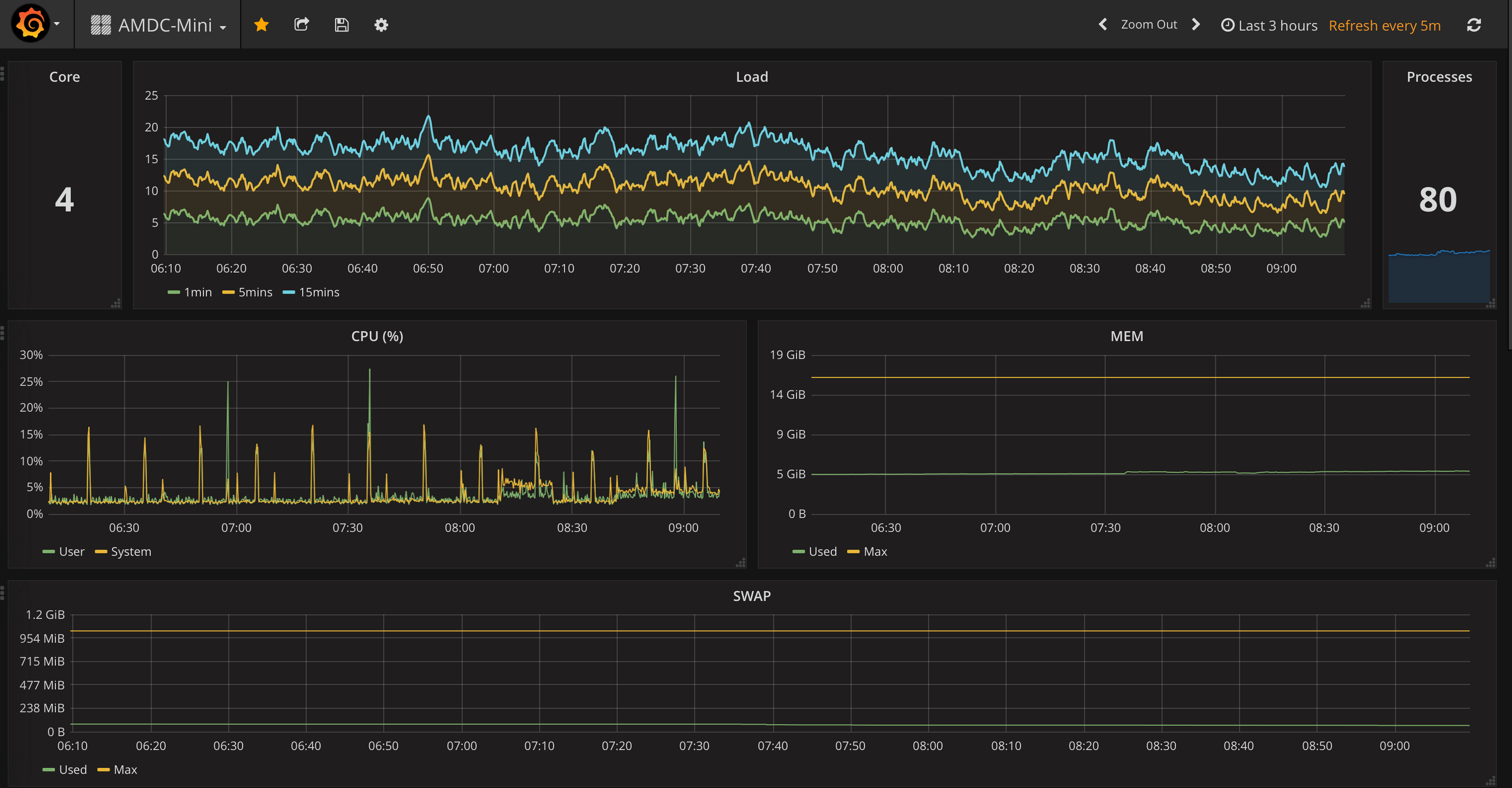Open the third row handle beside the SWAP panel

coord(3,592)
